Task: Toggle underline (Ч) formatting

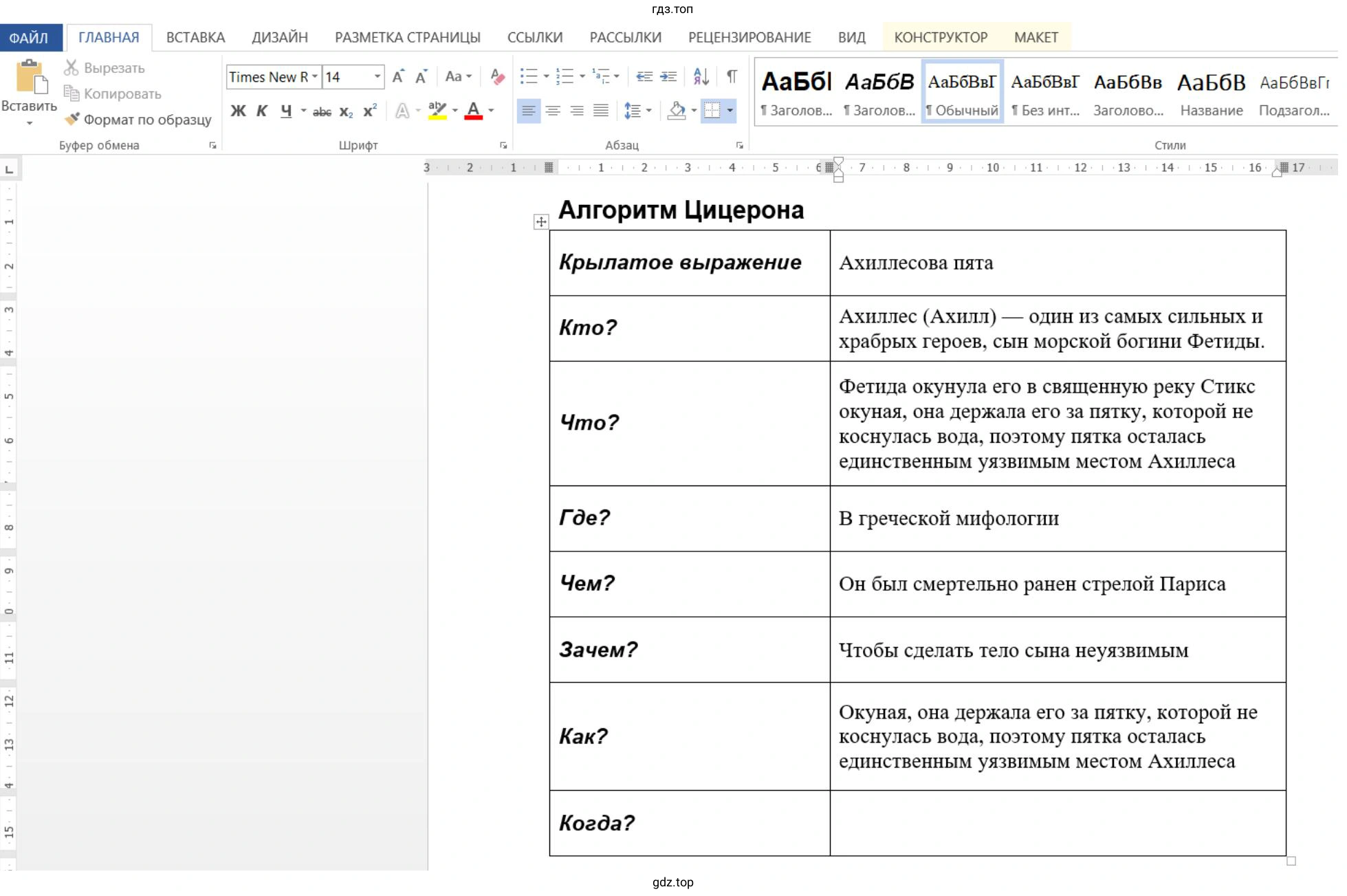Action: 286,111
